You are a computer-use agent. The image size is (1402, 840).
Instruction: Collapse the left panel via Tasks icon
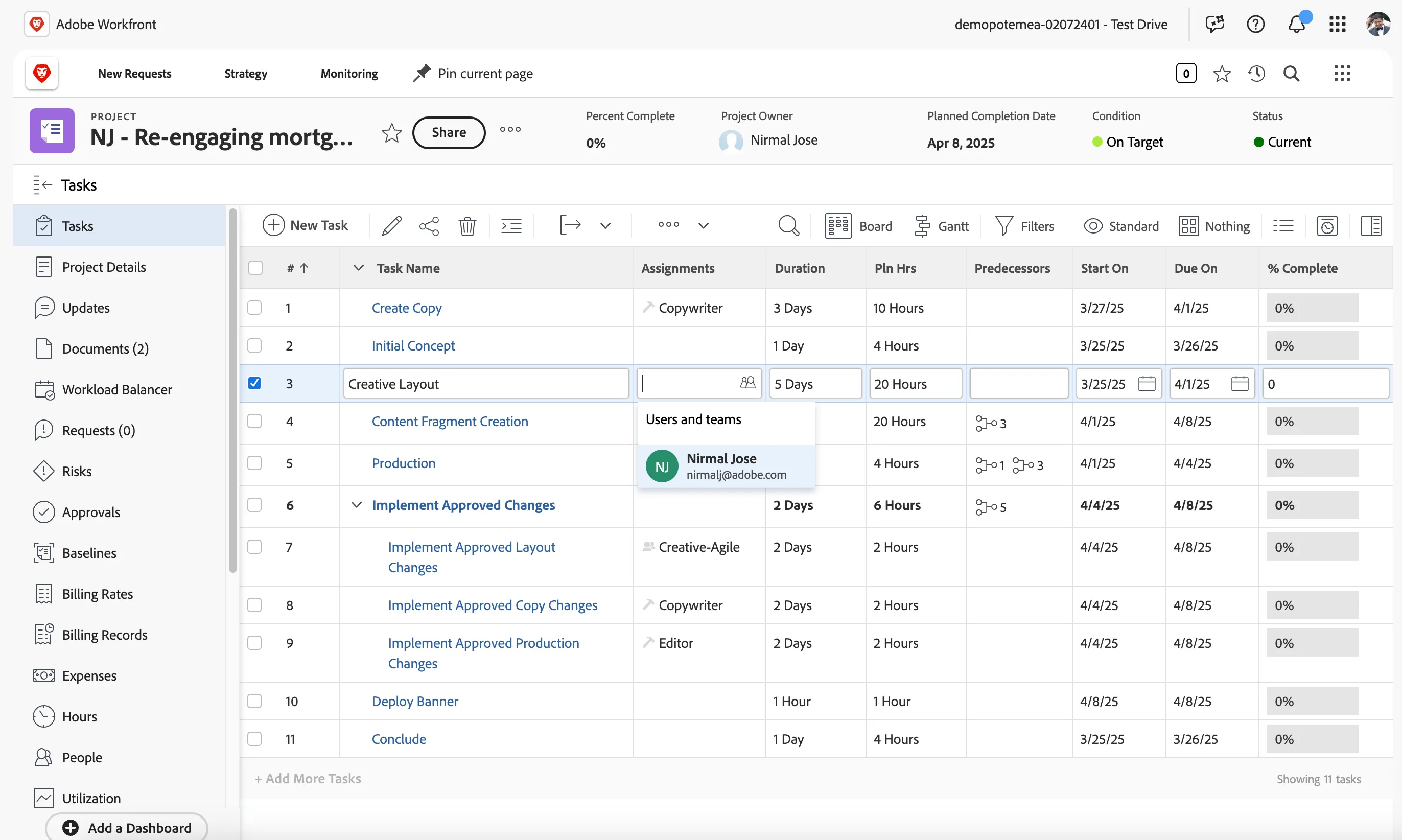[x=42, y=185]
